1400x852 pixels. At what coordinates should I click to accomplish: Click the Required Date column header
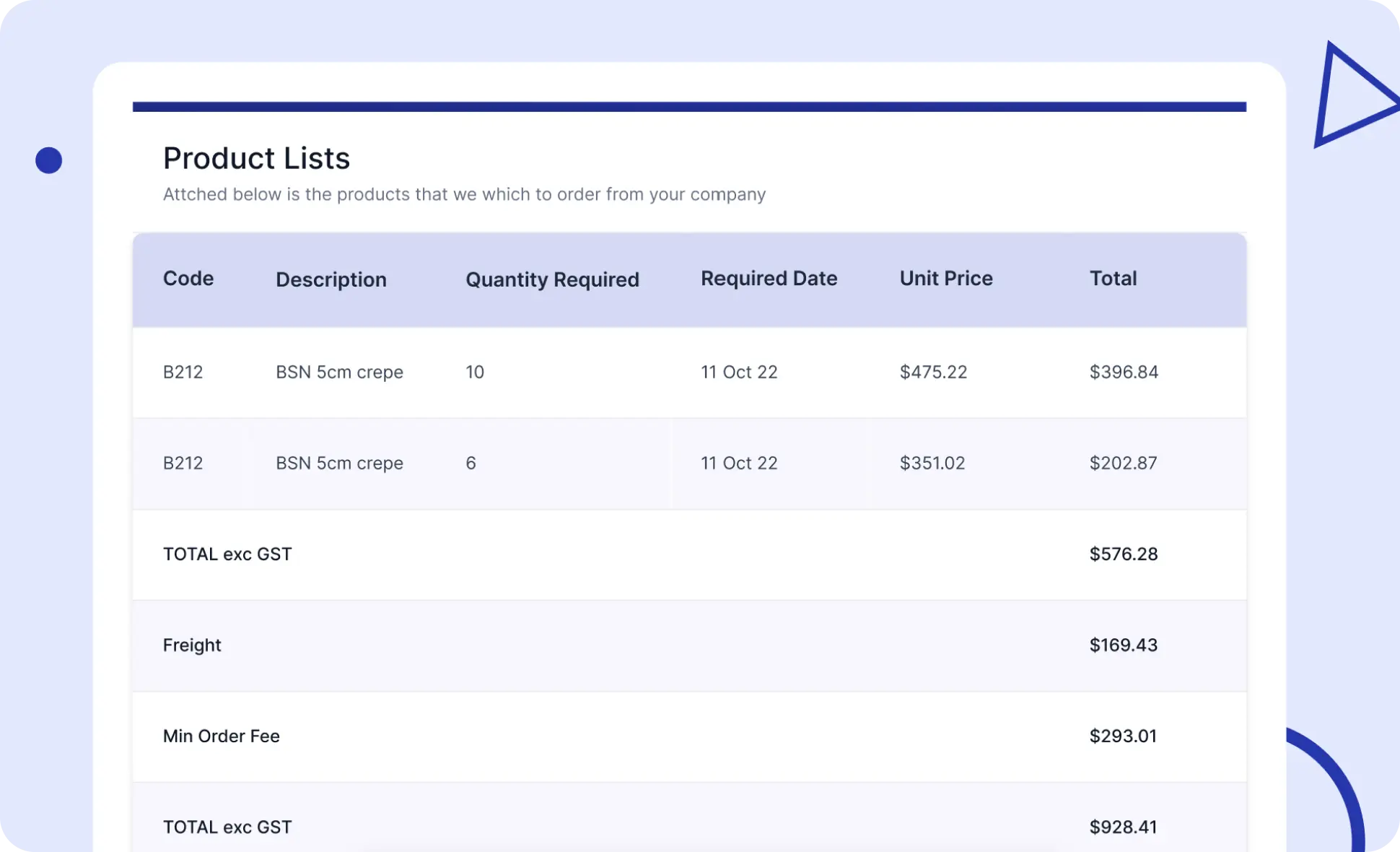click(x=769, y=279)
